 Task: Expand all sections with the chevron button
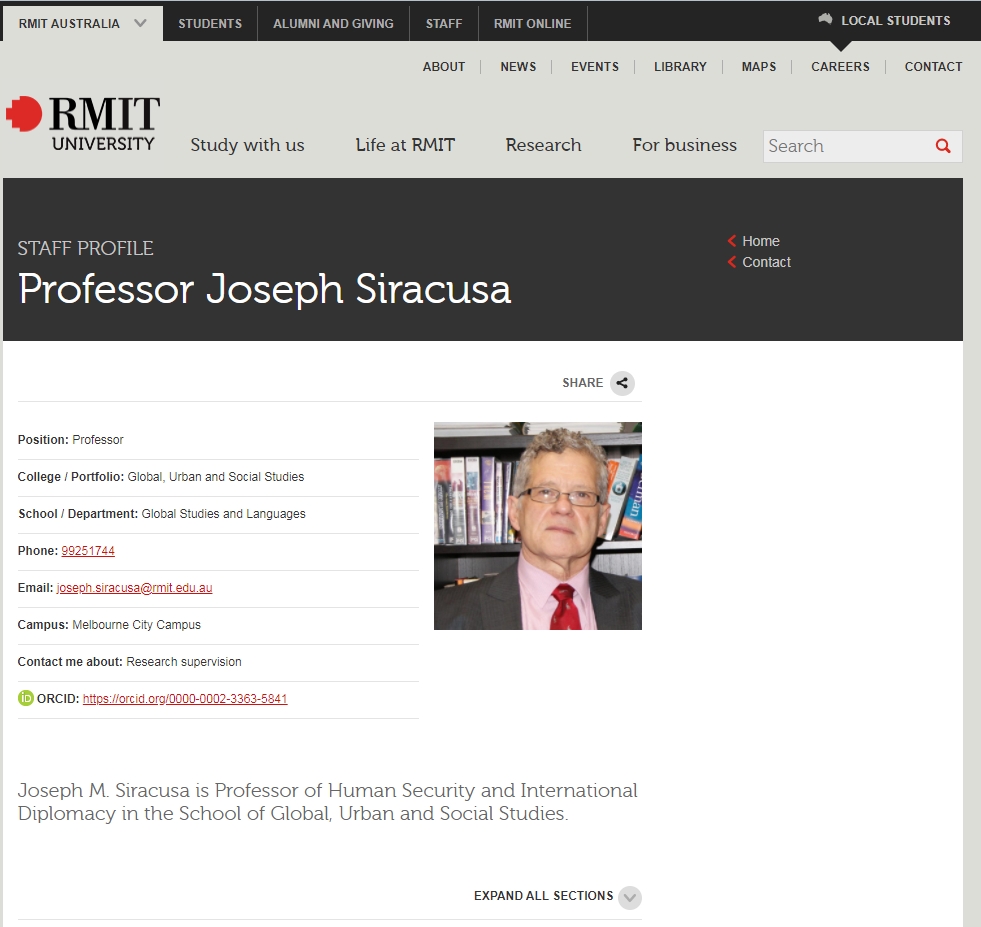click(x=629, y=897)
